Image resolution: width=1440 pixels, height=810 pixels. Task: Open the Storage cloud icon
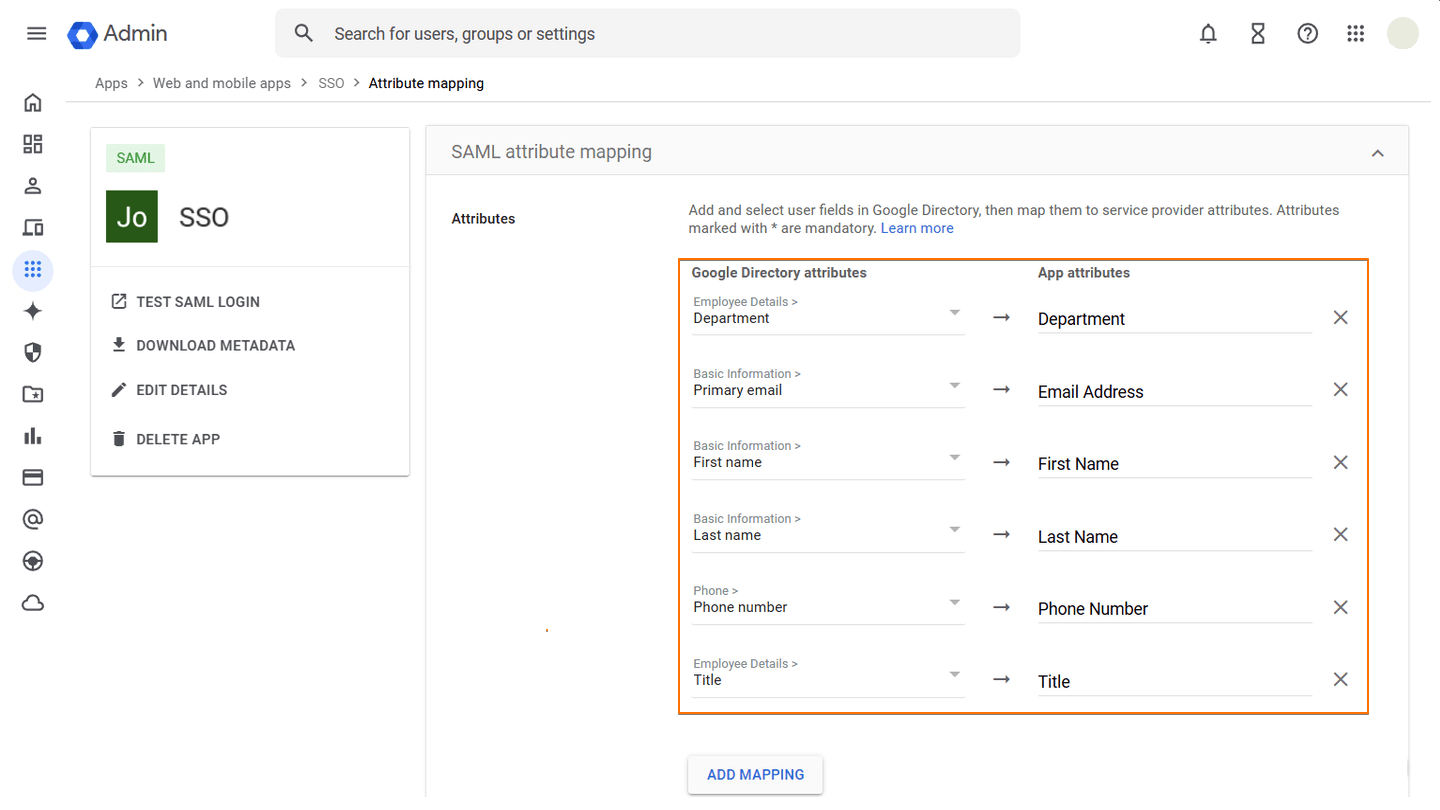click(32, 602)
